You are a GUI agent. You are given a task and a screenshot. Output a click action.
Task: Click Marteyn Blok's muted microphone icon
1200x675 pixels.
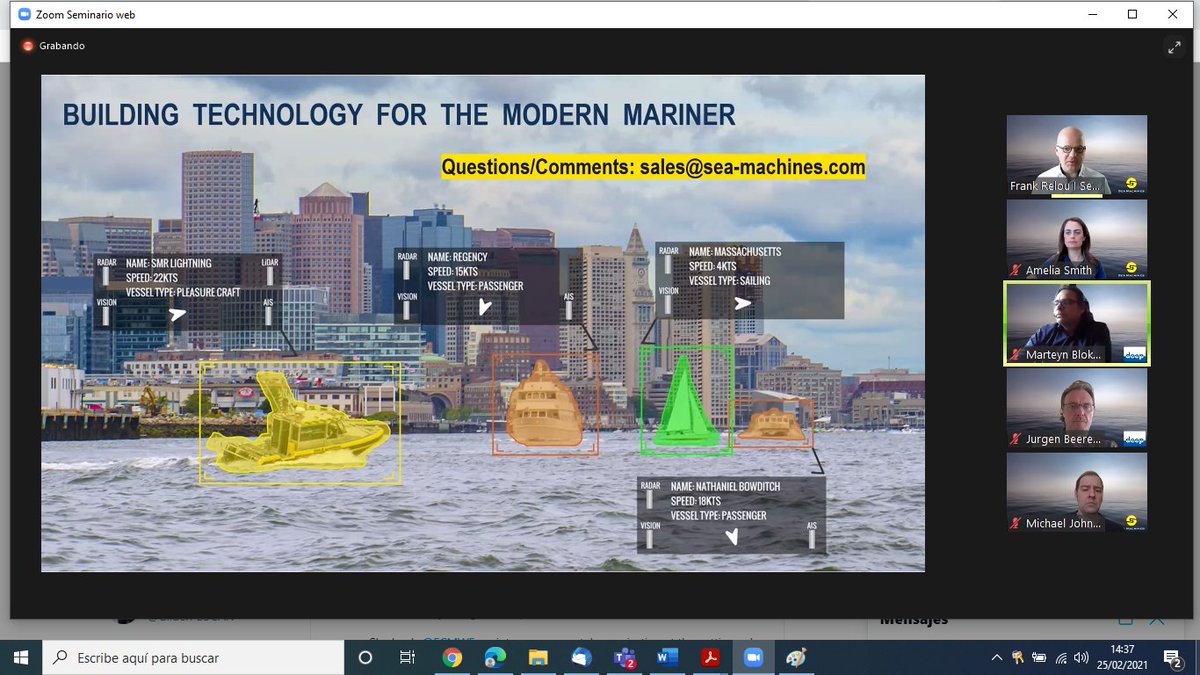click(x=1016, y=355)
